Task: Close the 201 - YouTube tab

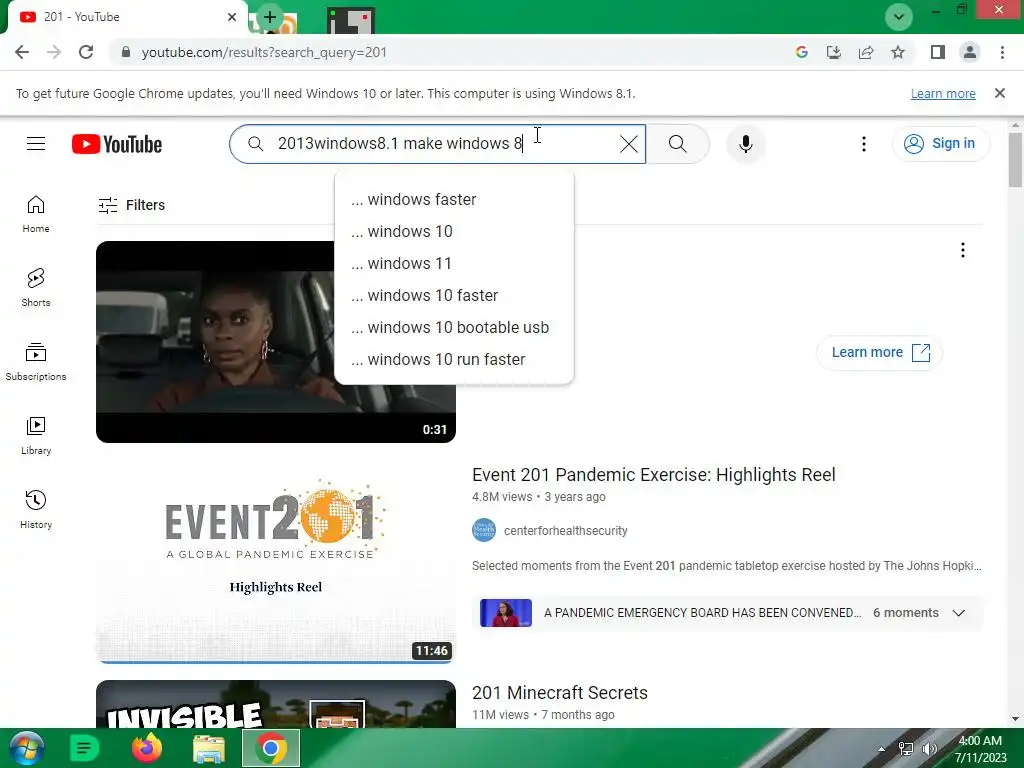Action: 232,17
